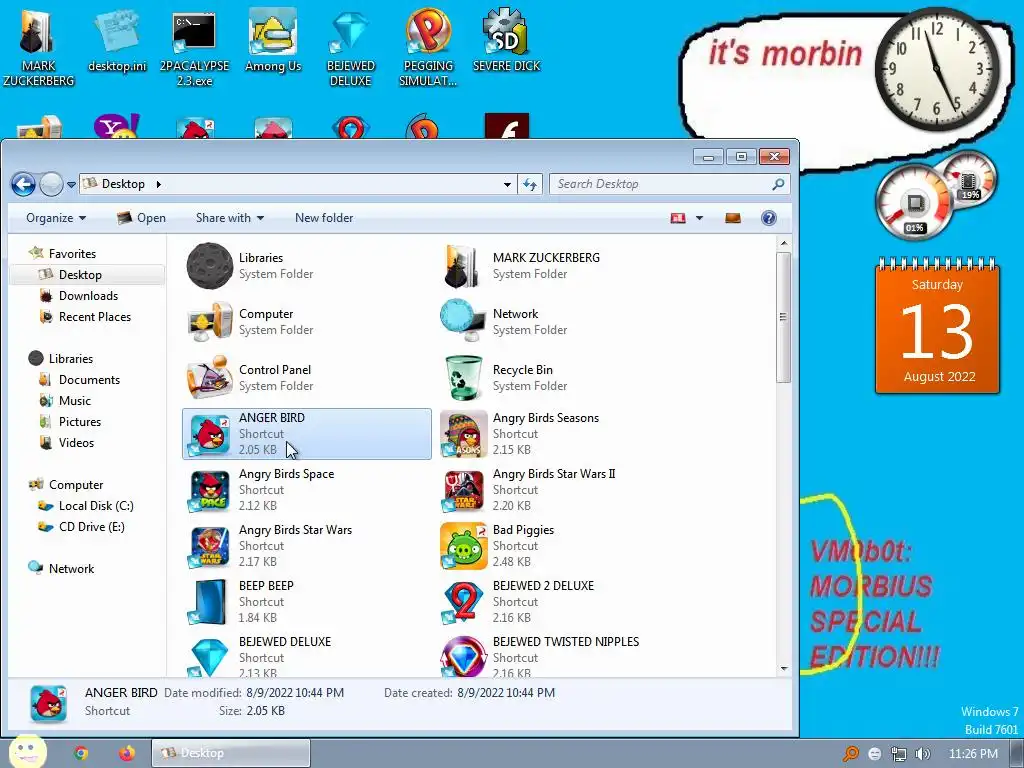Select the Angry Birds Seasons shortcut icon

(463, 434)
